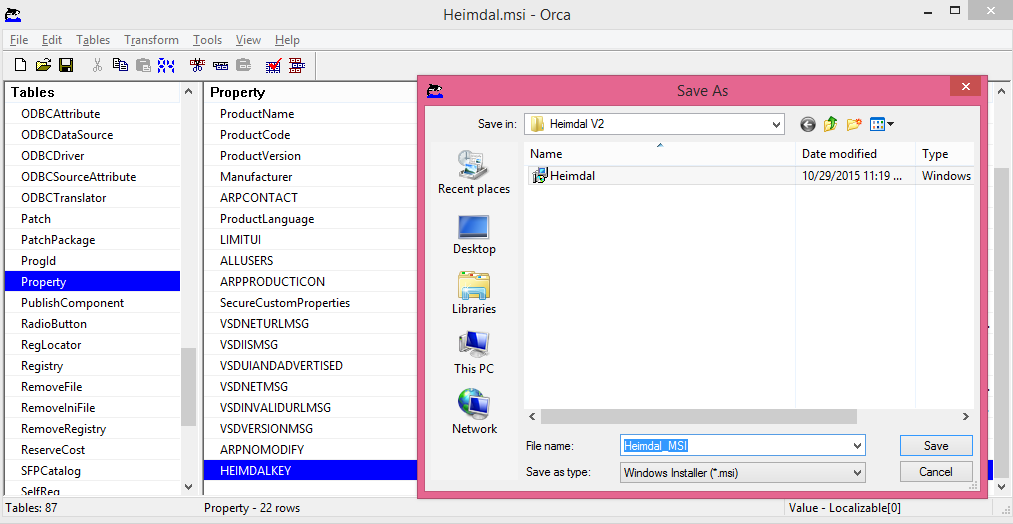
Task: Open the File menu
Action: [19, 40]
